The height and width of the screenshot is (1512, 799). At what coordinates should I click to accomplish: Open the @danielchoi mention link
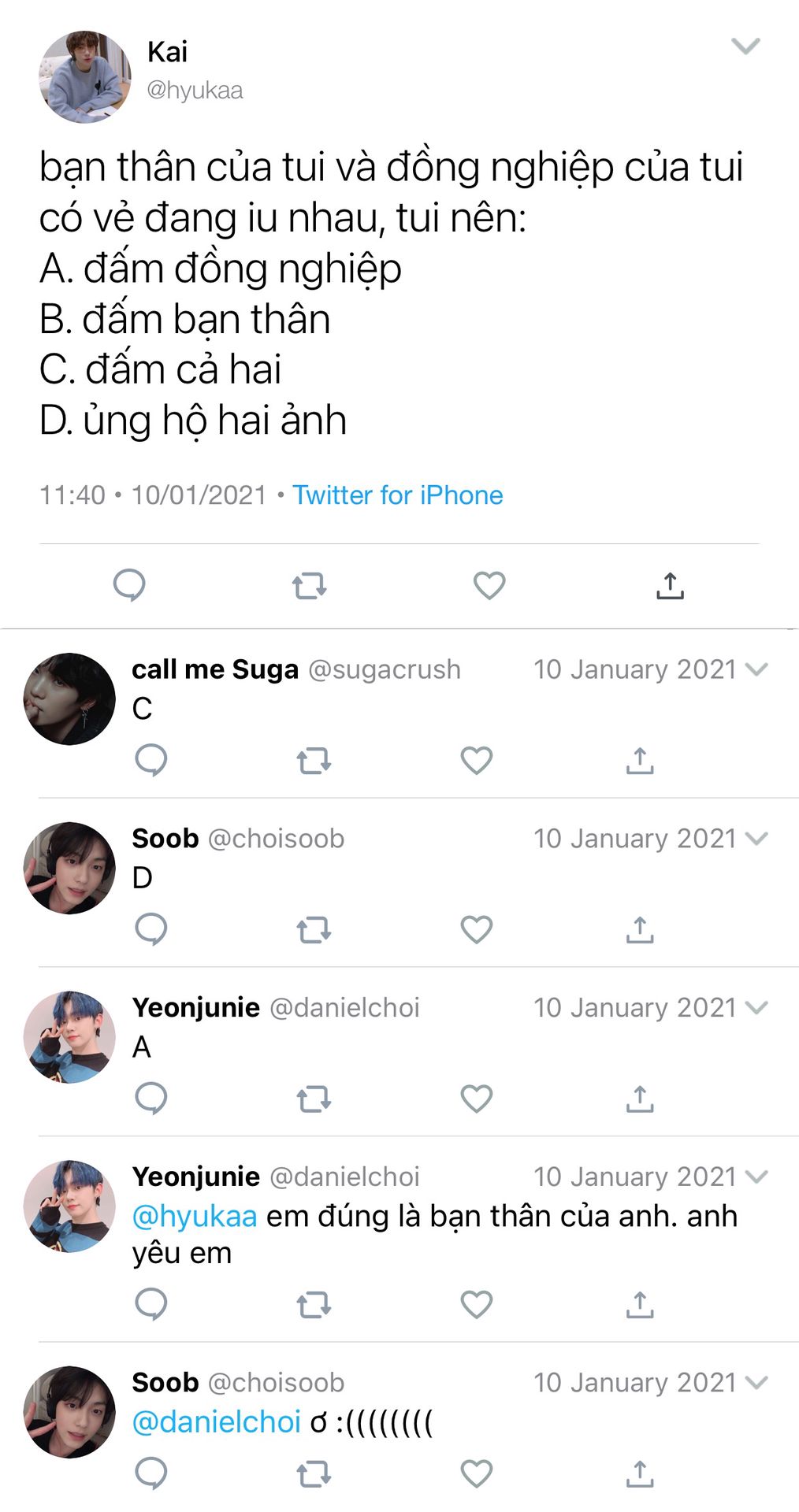coord(217,1422)
